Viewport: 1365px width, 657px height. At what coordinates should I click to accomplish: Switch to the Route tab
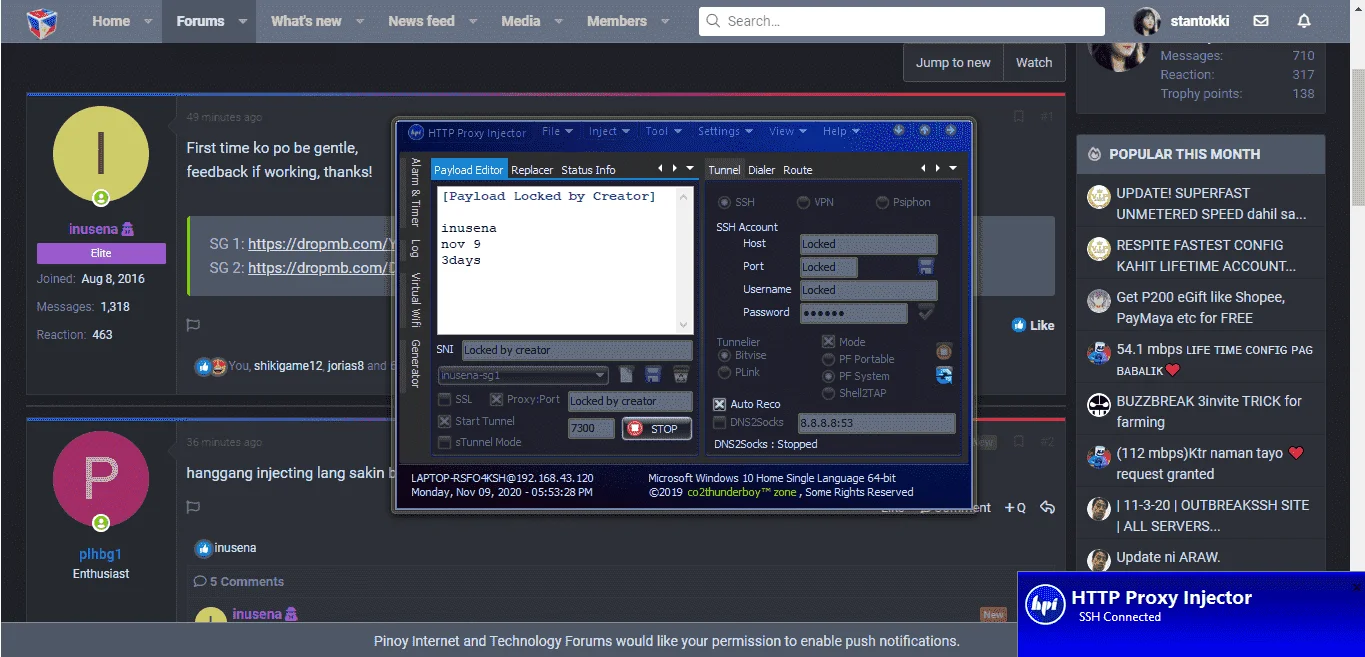(797, 170)
